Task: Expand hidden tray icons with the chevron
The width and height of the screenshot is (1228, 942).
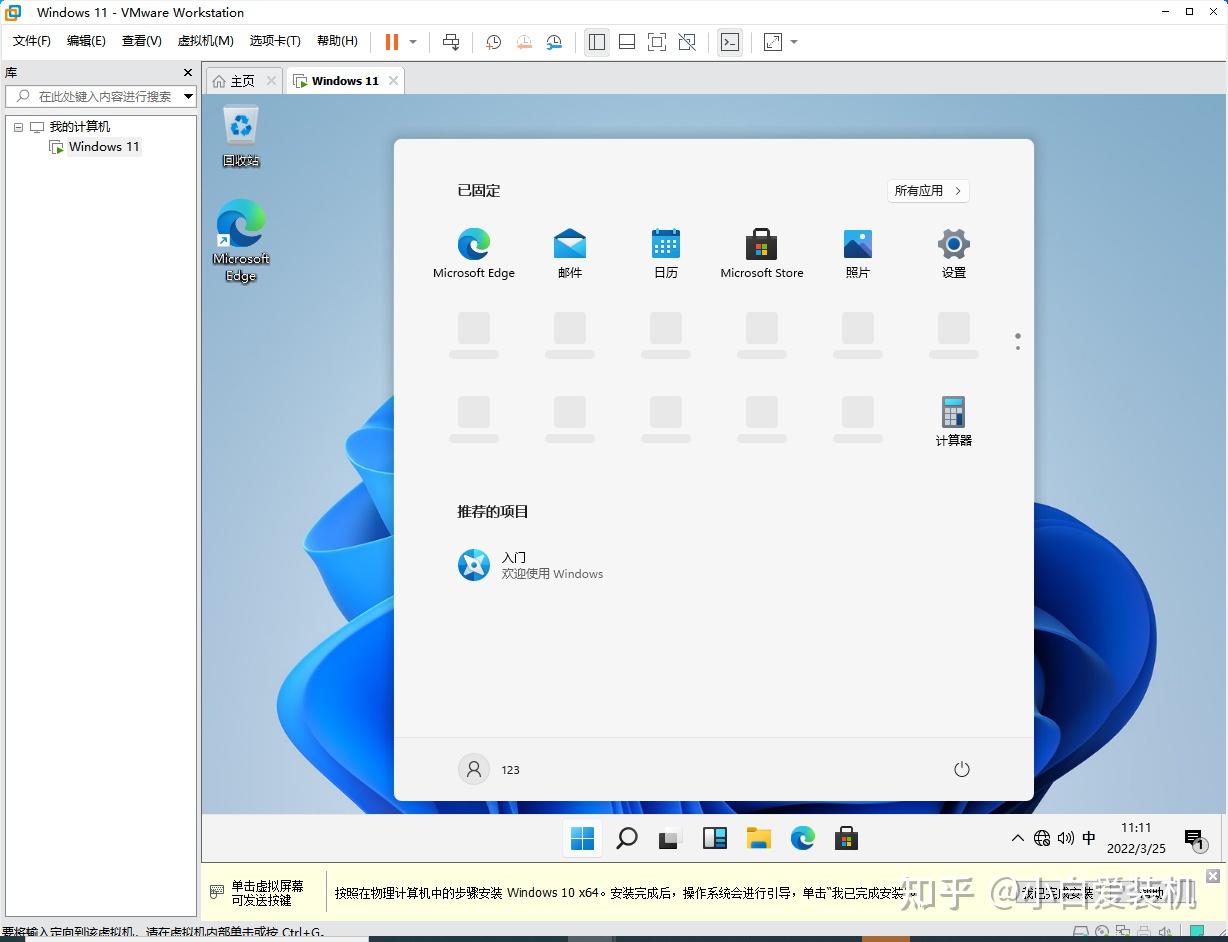Action: click(1017, 838)
